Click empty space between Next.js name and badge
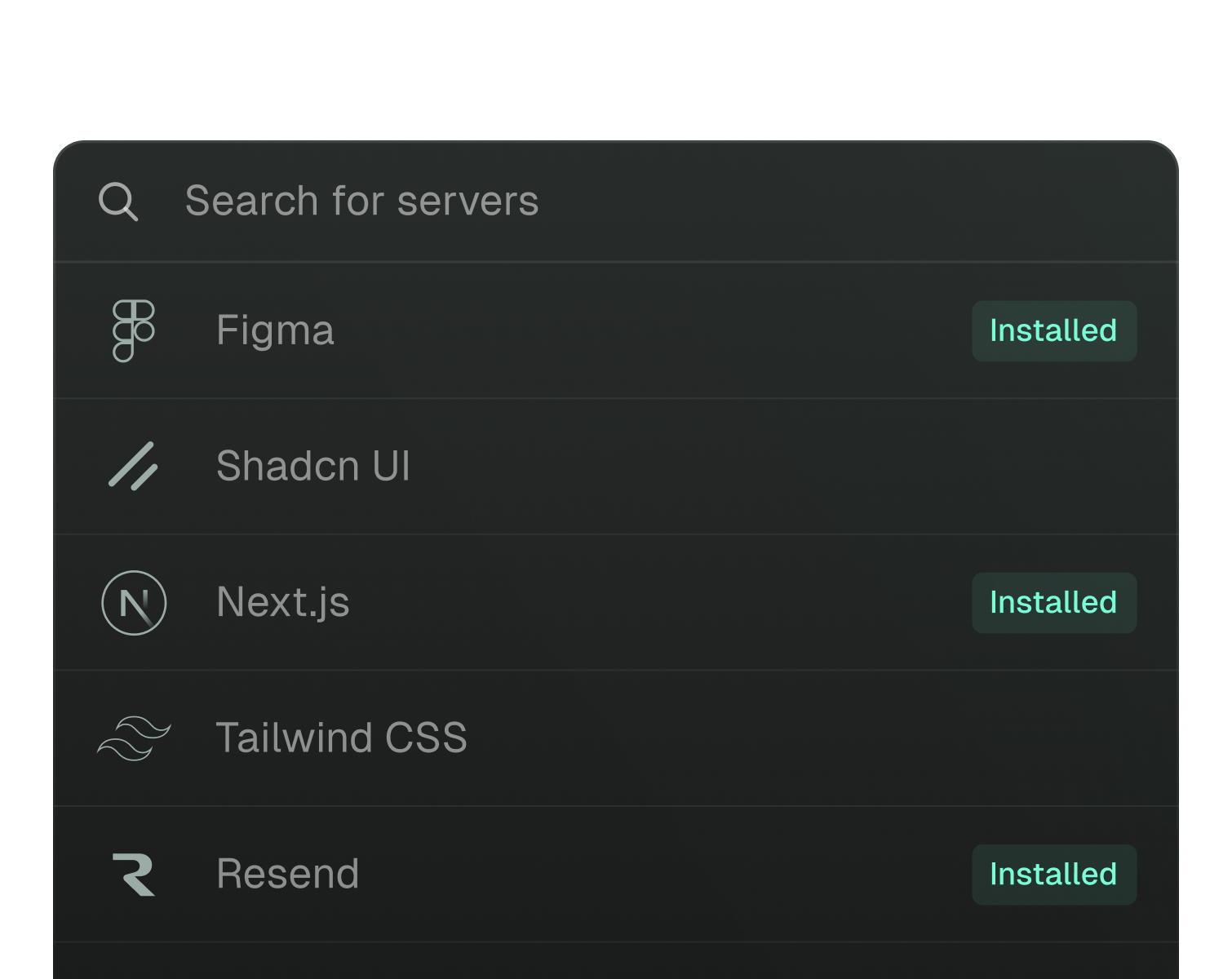Screen dimensions: 1232x979 653,603
